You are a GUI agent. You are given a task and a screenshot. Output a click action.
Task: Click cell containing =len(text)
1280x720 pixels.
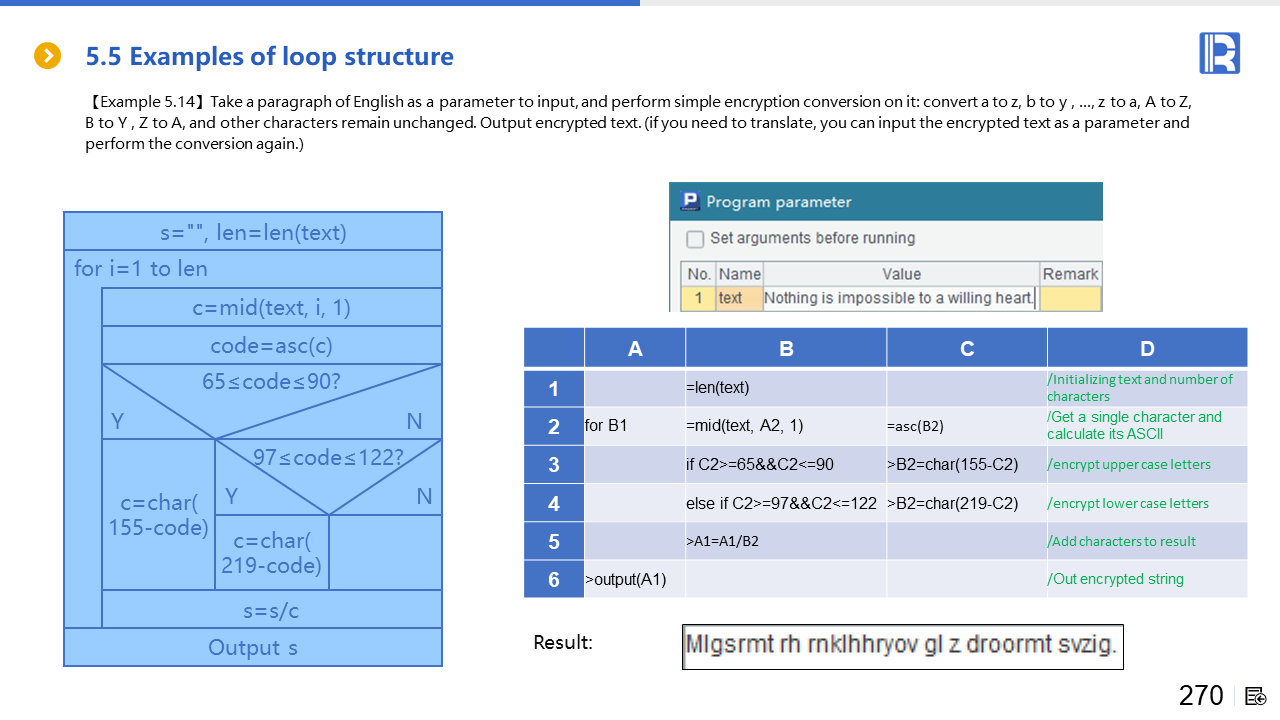coord(786,388)
